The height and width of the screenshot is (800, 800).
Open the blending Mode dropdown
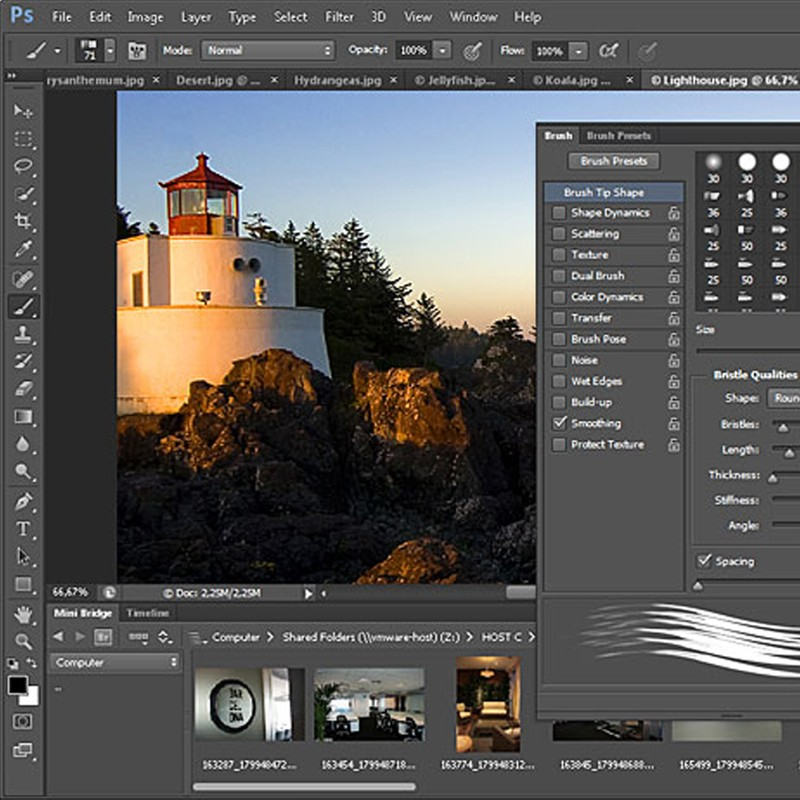[268, 50]
